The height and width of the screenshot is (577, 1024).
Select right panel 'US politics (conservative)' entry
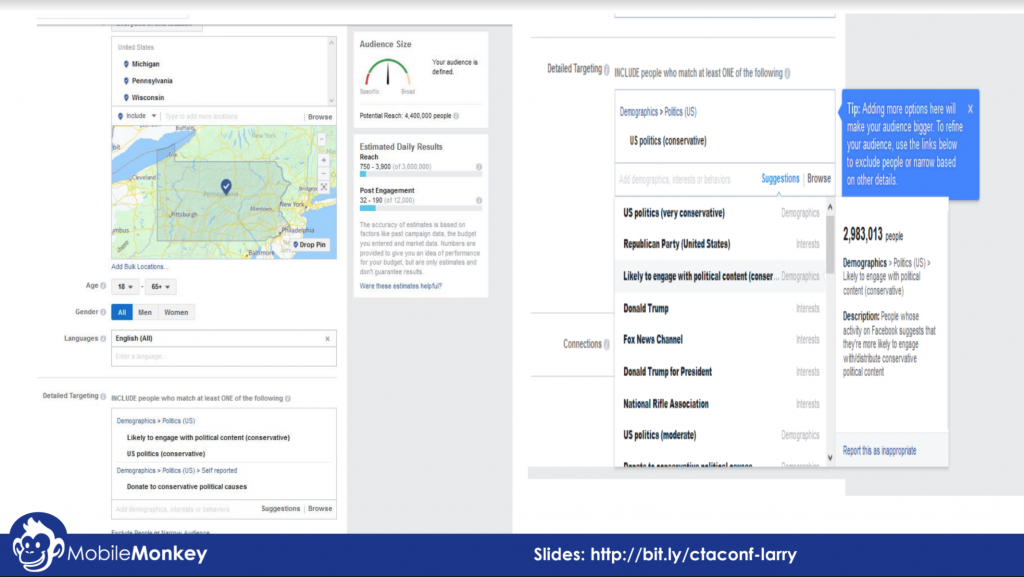668,140
